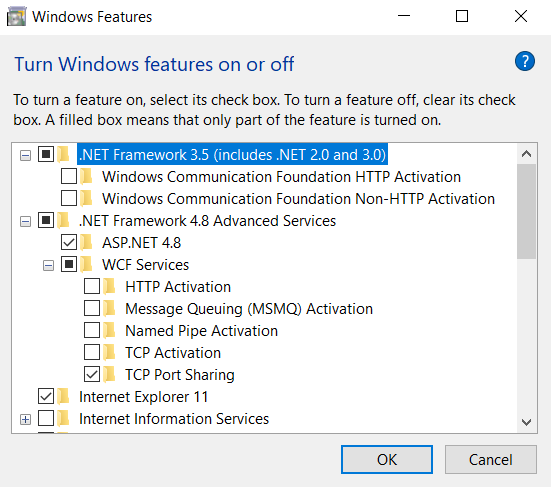Expand the Internet Information Services node

25,420
